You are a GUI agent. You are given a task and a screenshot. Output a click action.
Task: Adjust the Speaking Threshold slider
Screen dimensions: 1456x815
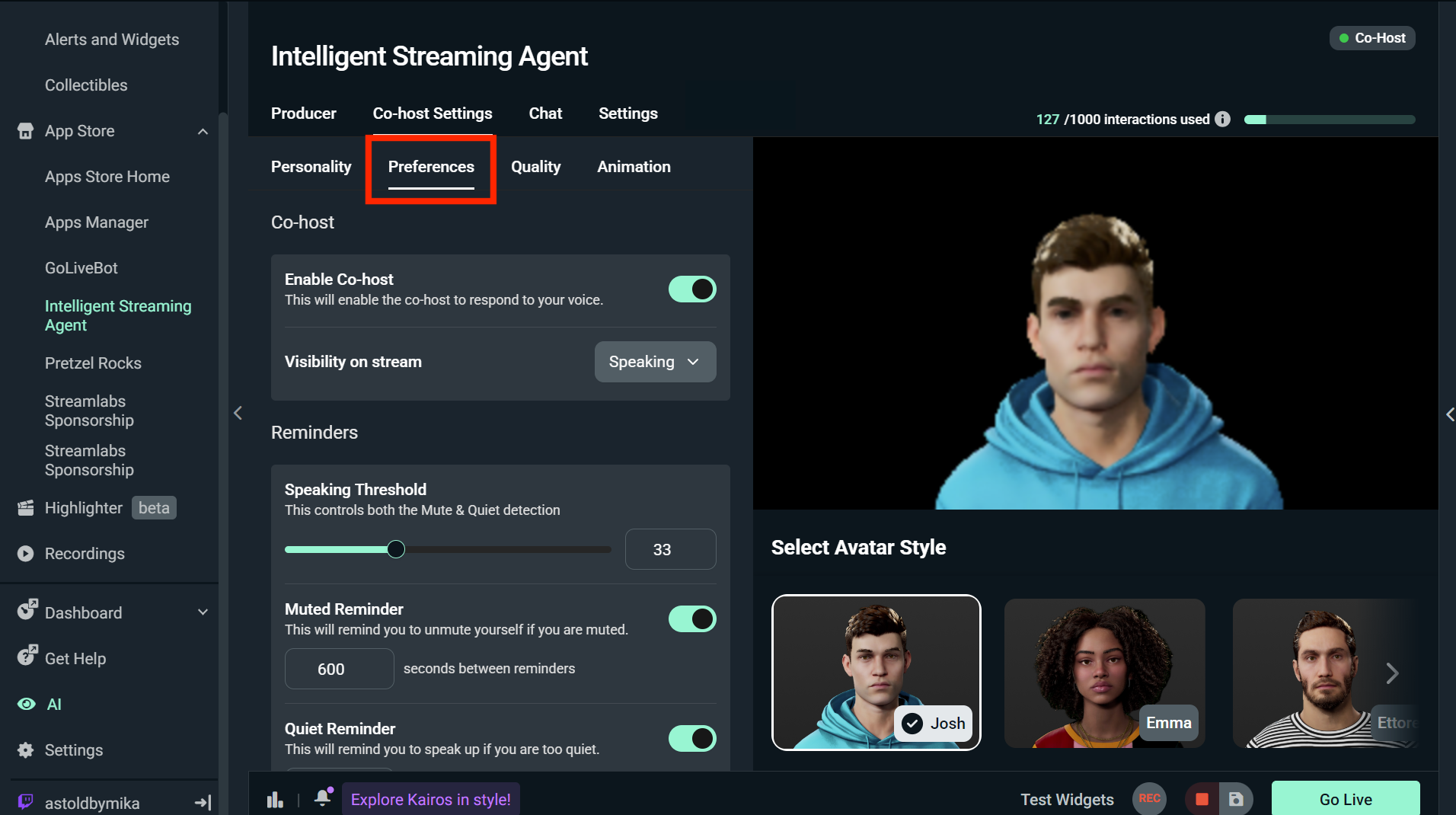[395, 548]
